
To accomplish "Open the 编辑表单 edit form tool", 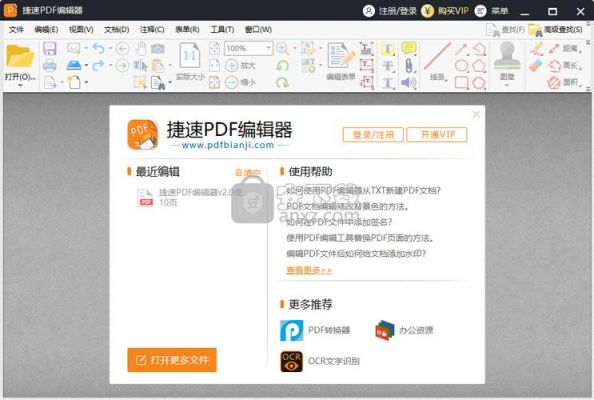I will click(341, 61).
